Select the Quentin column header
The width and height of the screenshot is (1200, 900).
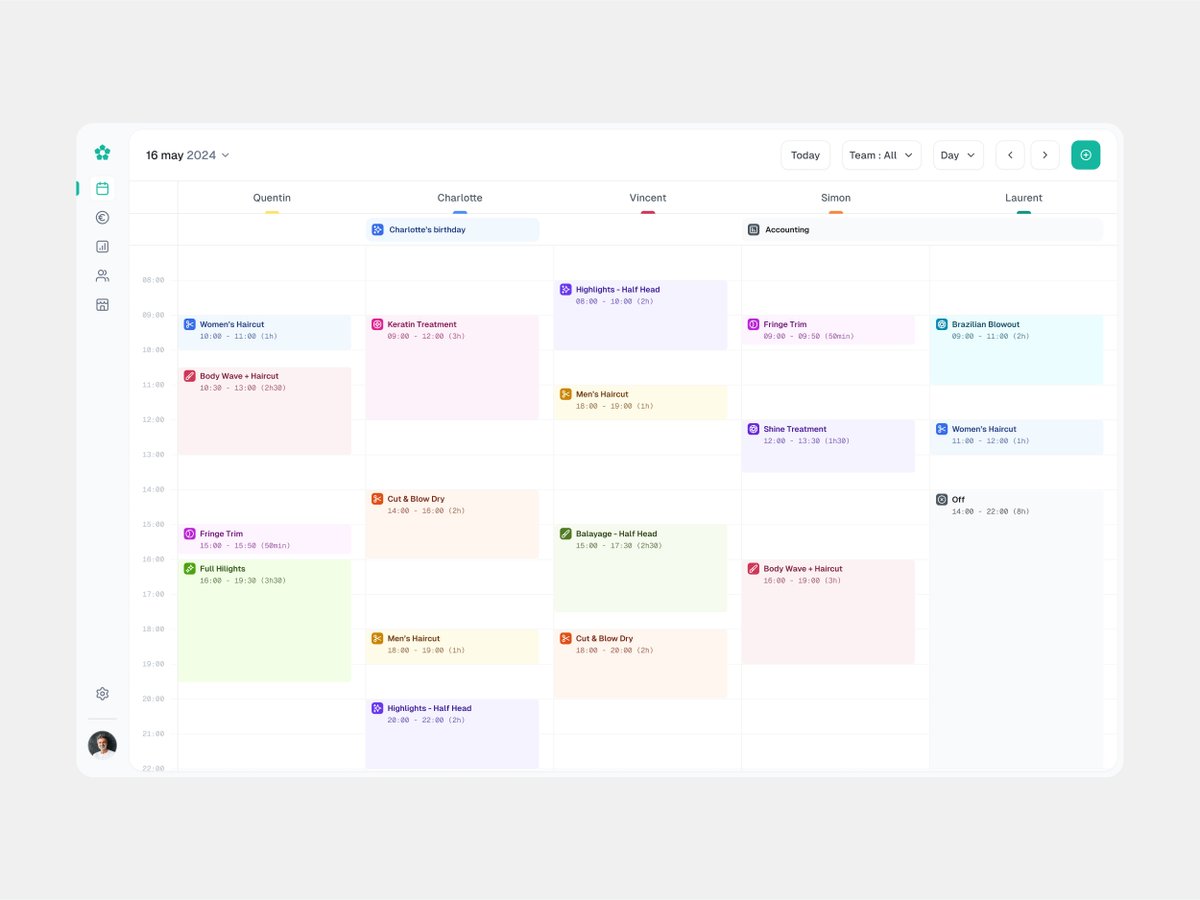272,198
